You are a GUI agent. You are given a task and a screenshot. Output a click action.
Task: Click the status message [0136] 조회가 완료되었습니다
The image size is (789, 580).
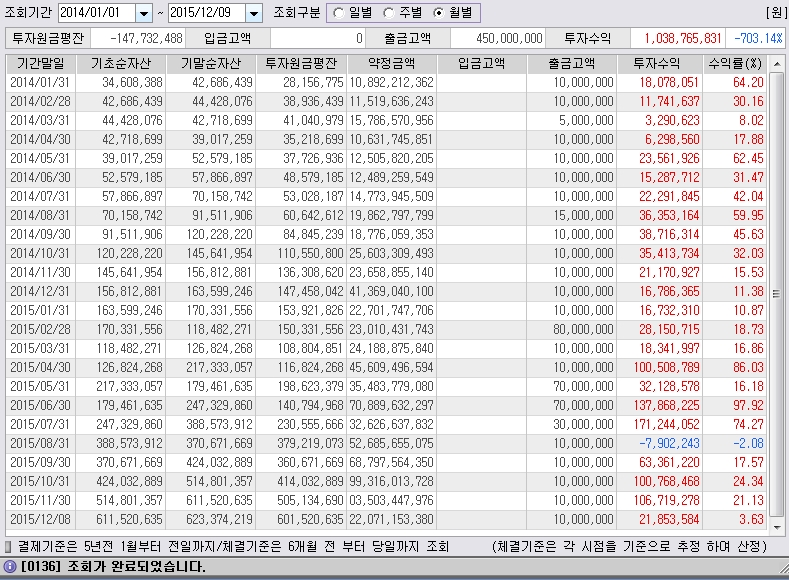click(113, 566)
